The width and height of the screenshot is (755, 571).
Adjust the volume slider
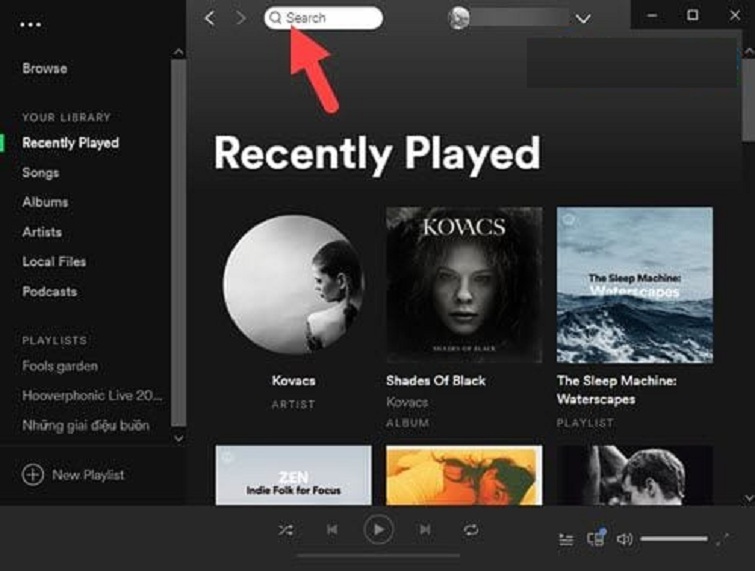click(673, 539)
